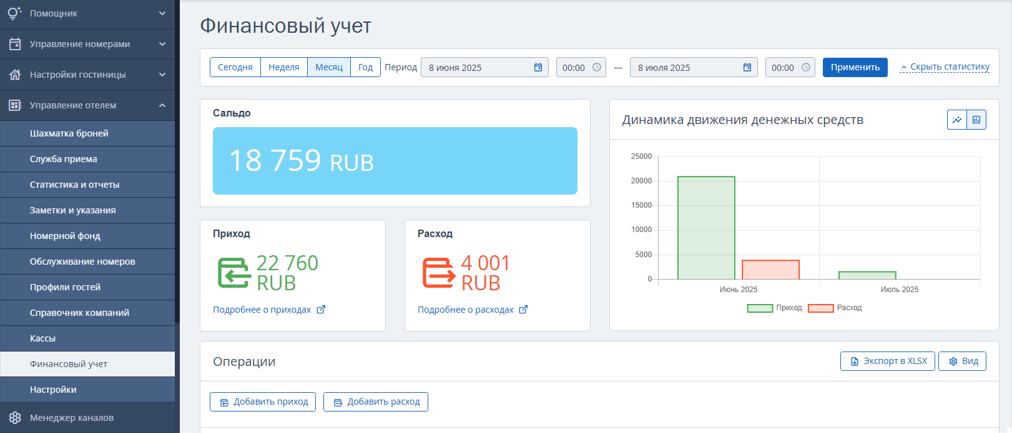Expand the Помощник menu chevron
This screenshot has width=1012, height=433.
coord(162,13)
